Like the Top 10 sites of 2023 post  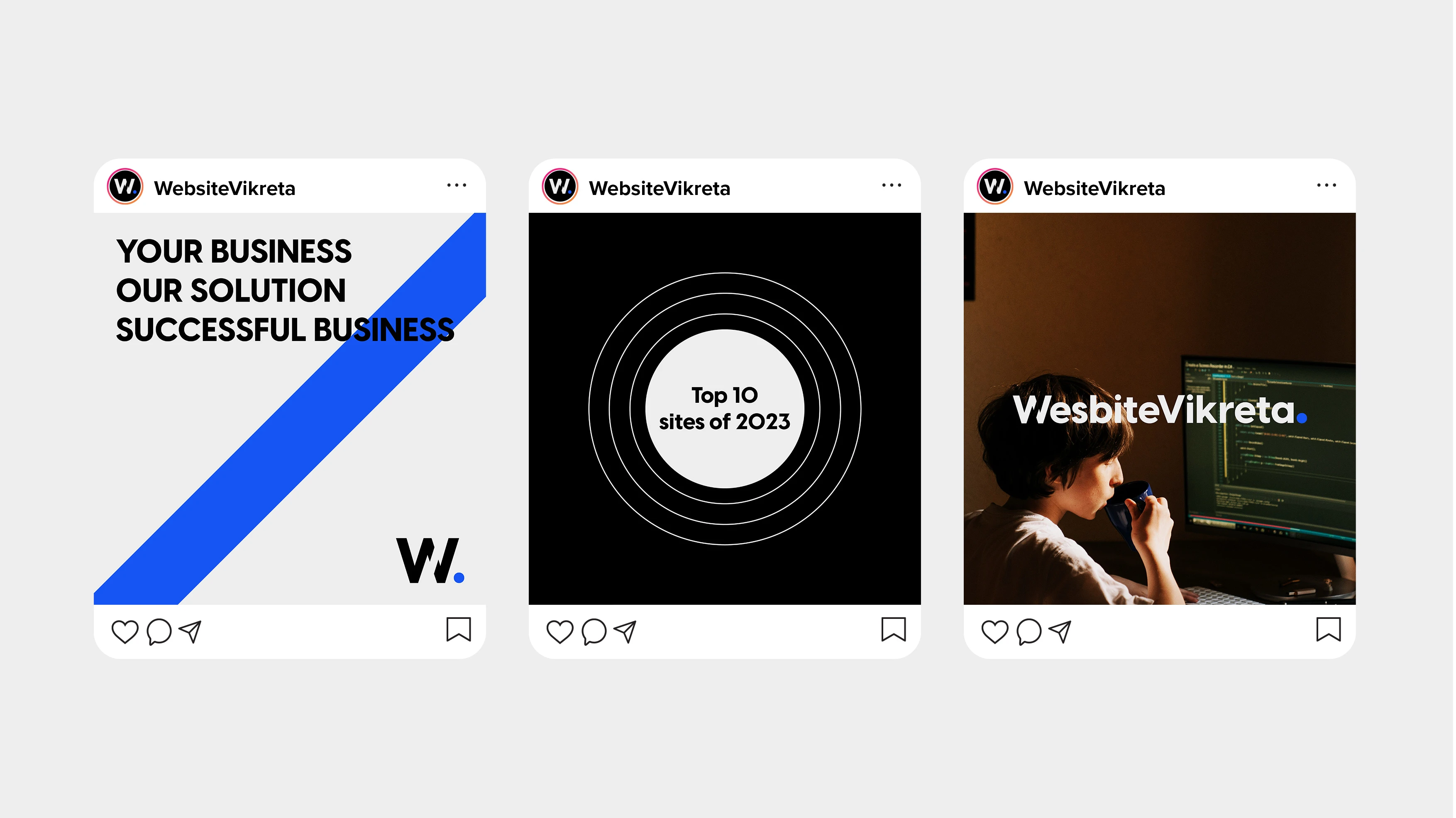560,632
